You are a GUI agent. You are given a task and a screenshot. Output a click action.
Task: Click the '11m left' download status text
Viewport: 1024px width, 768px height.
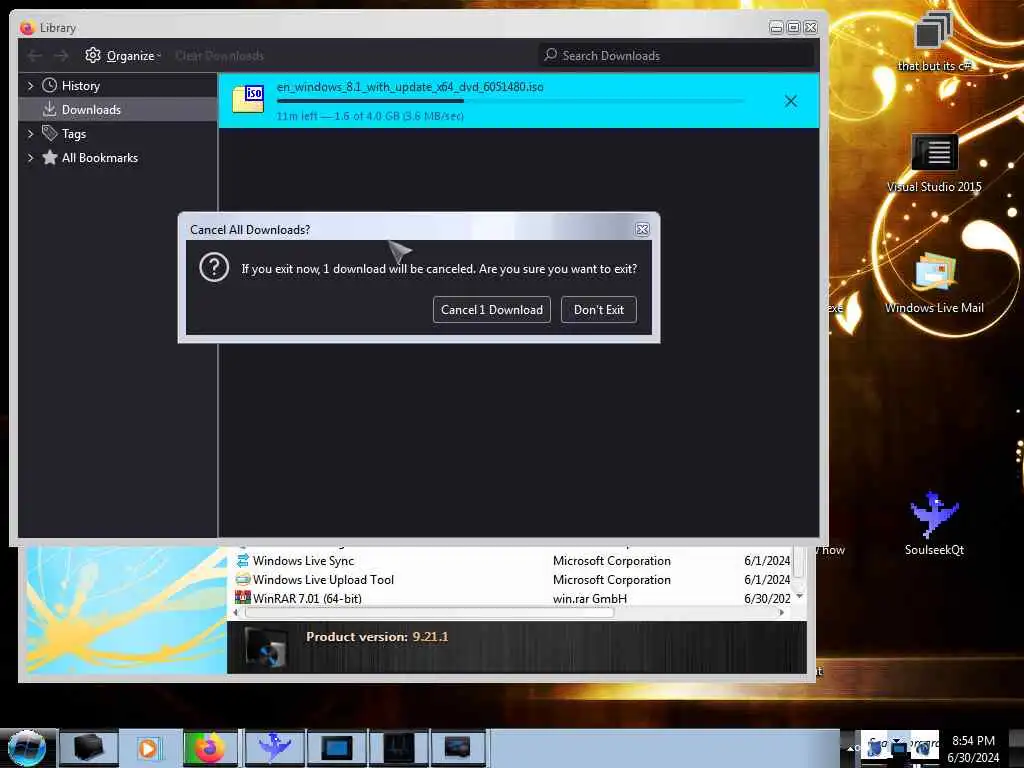[x=370, y=116]
